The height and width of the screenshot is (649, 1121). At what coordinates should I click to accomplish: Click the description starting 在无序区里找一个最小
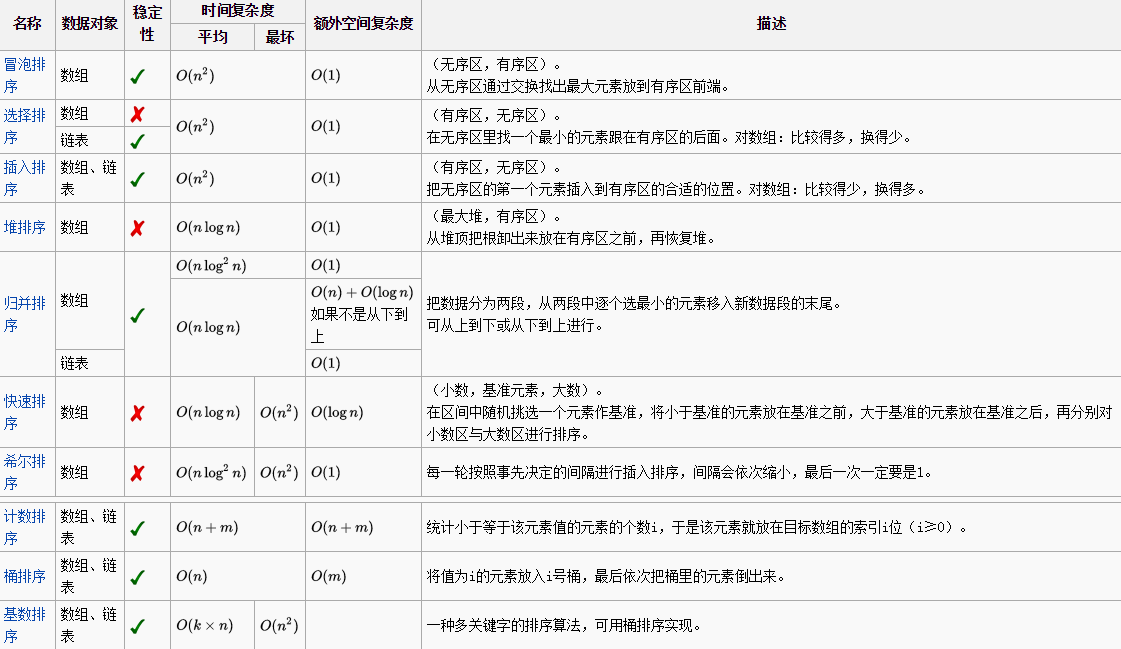(669, 137)
